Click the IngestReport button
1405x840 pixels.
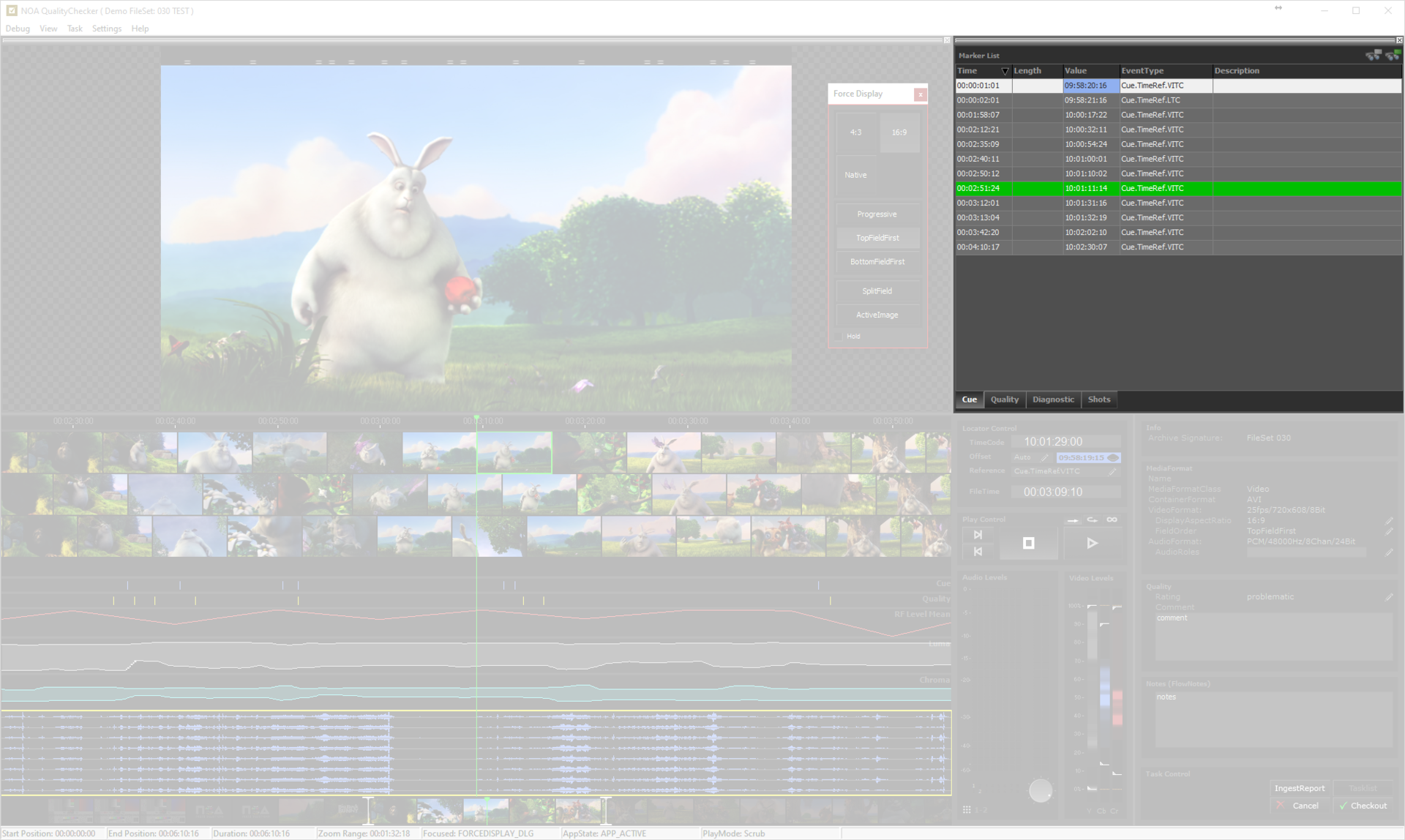[x=1300, y=788]
